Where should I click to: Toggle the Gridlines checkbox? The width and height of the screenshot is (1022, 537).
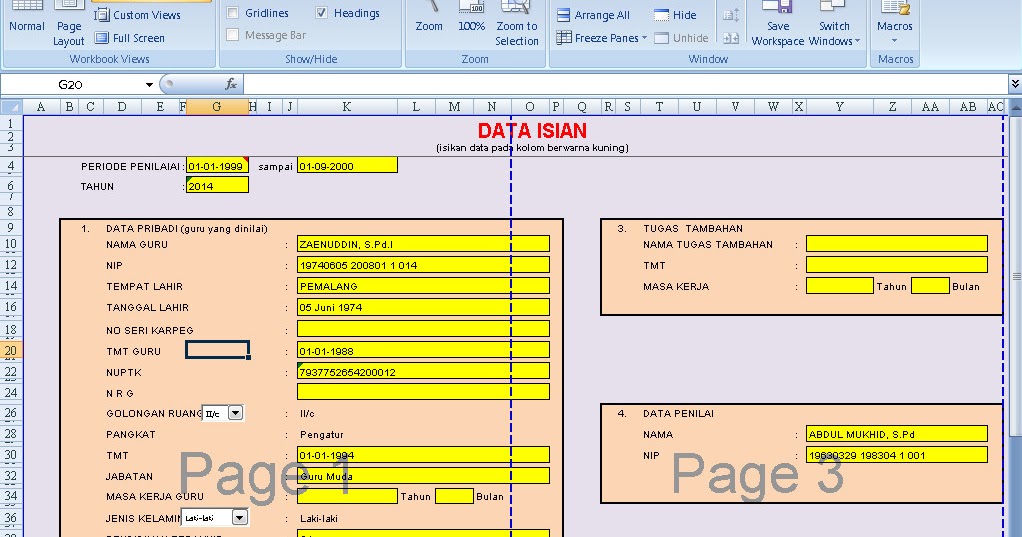click(233, 12)
